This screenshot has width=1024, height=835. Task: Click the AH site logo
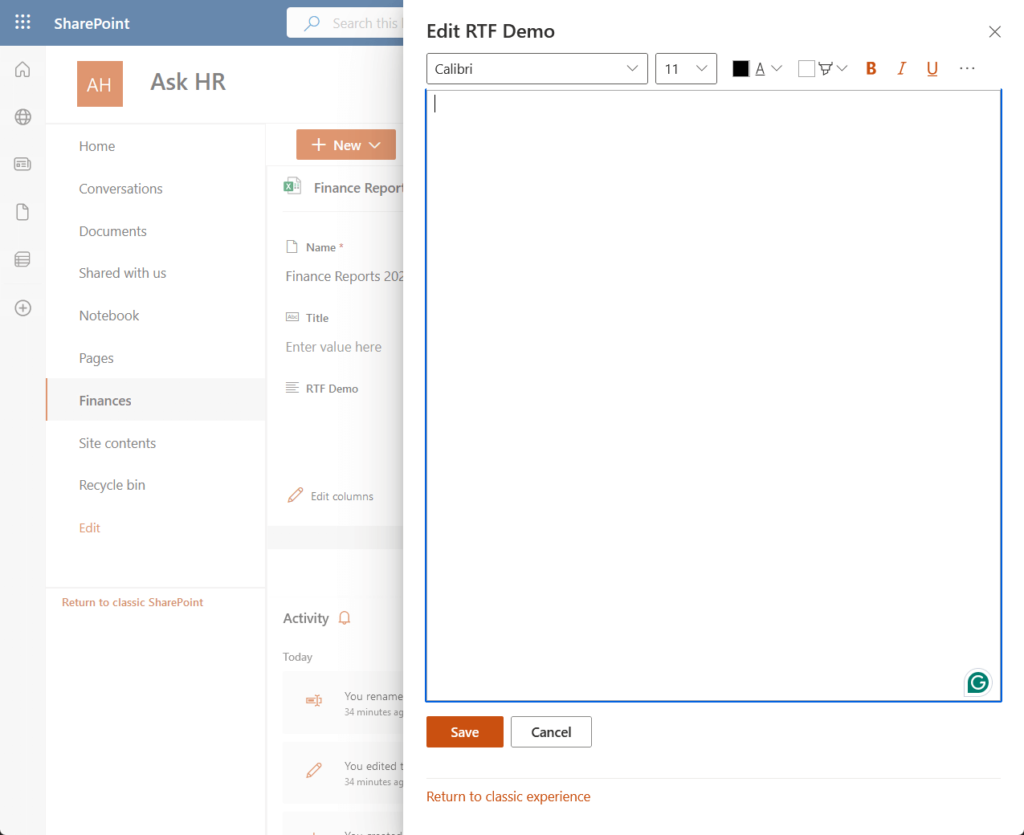tap(100, 84)
